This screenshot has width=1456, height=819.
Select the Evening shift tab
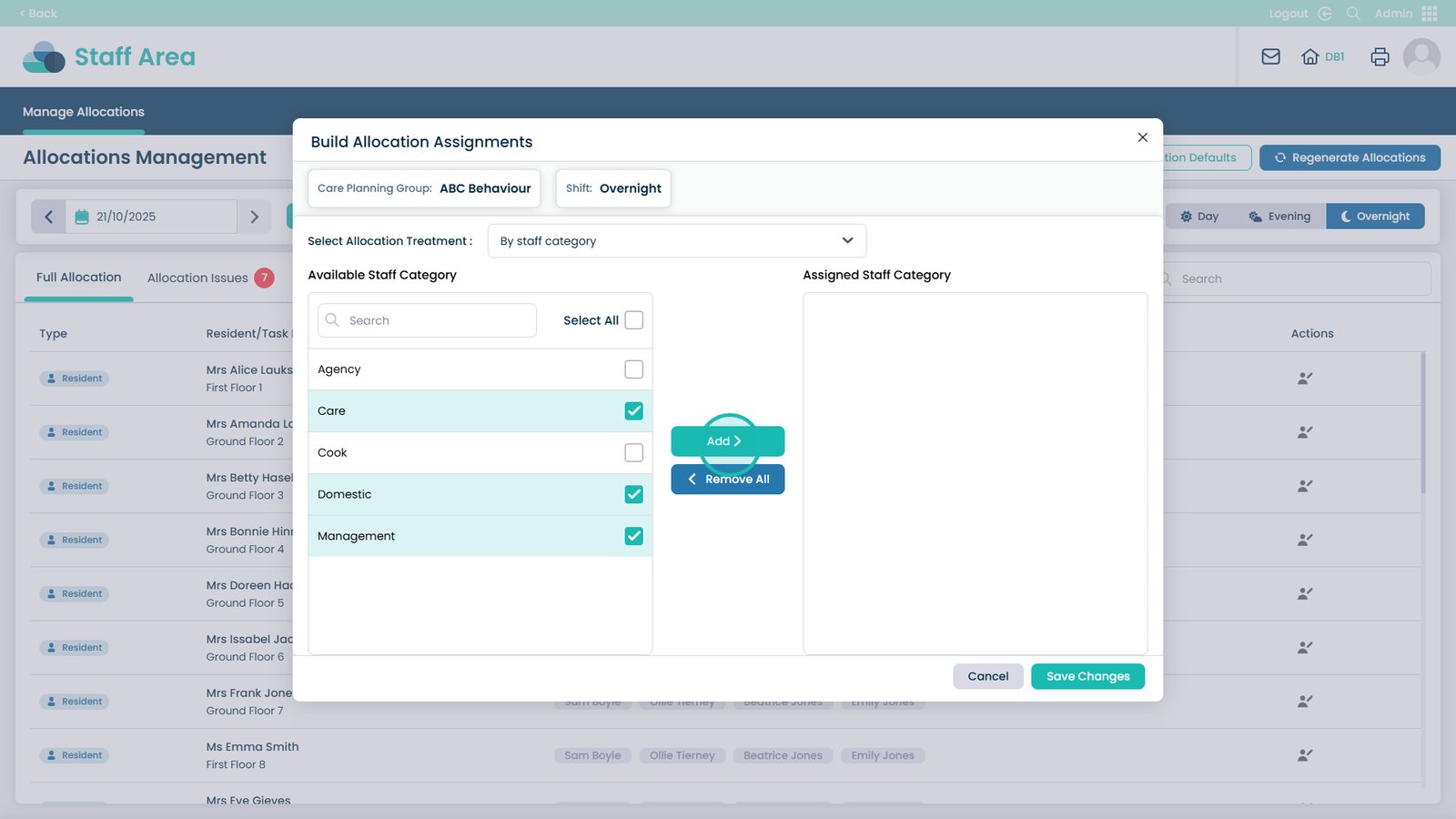1279,217
